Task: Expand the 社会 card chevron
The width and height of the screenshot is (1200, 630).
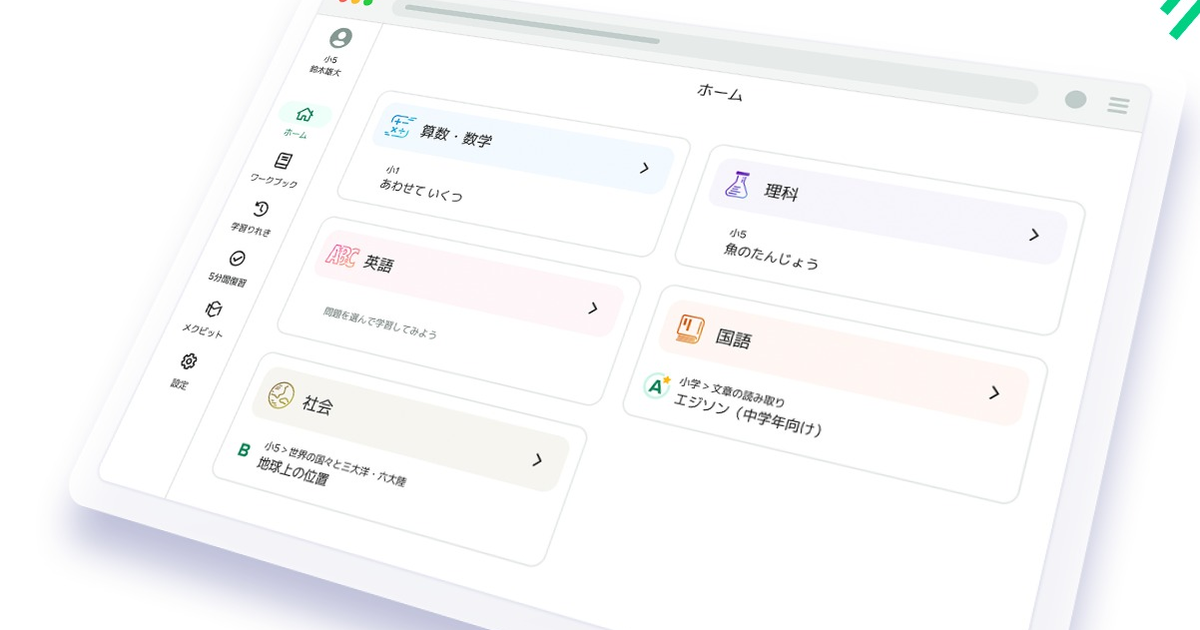Action: (x=537, y=460)
